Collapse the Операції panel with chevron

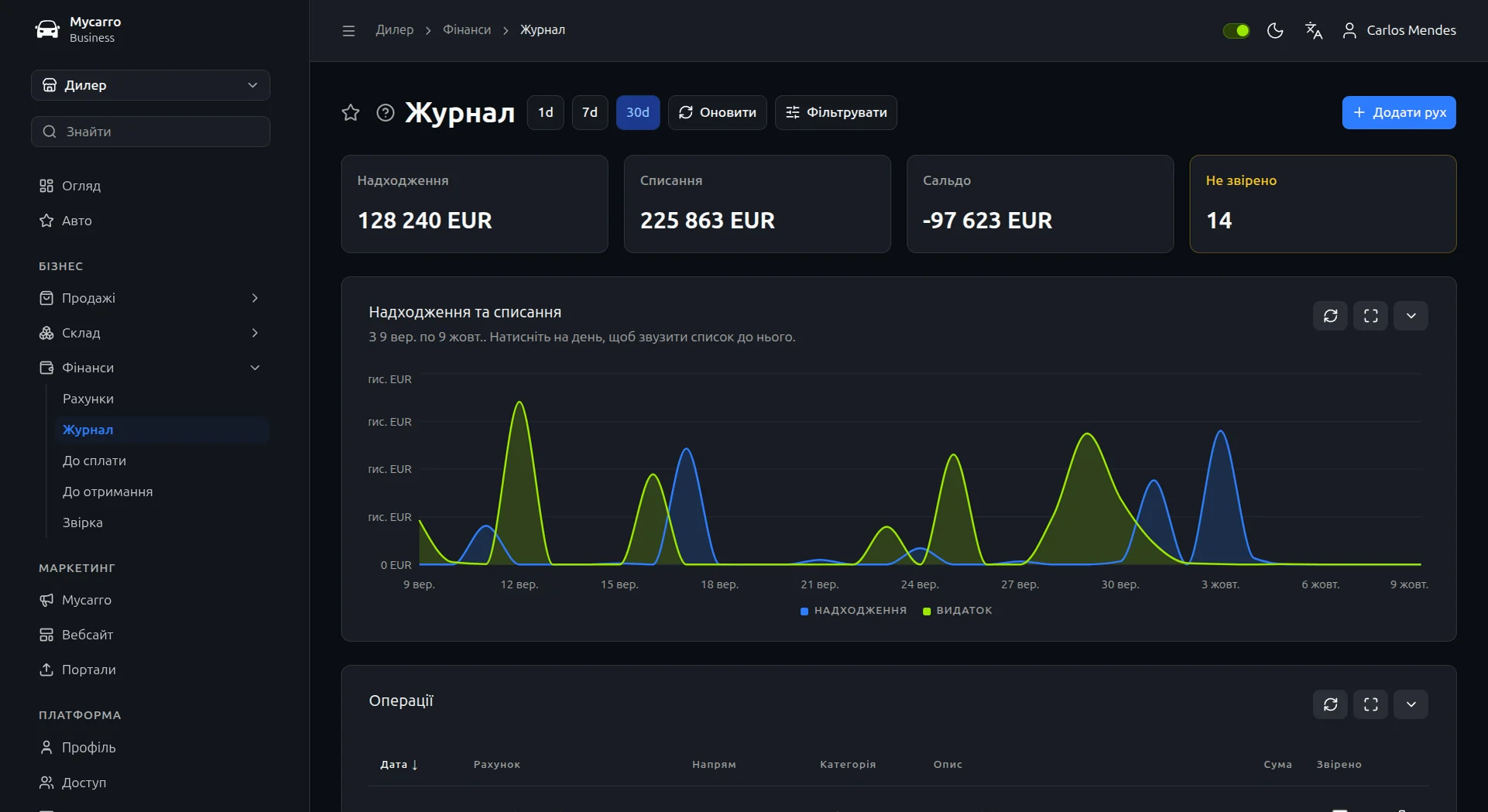pos(1411,704)
